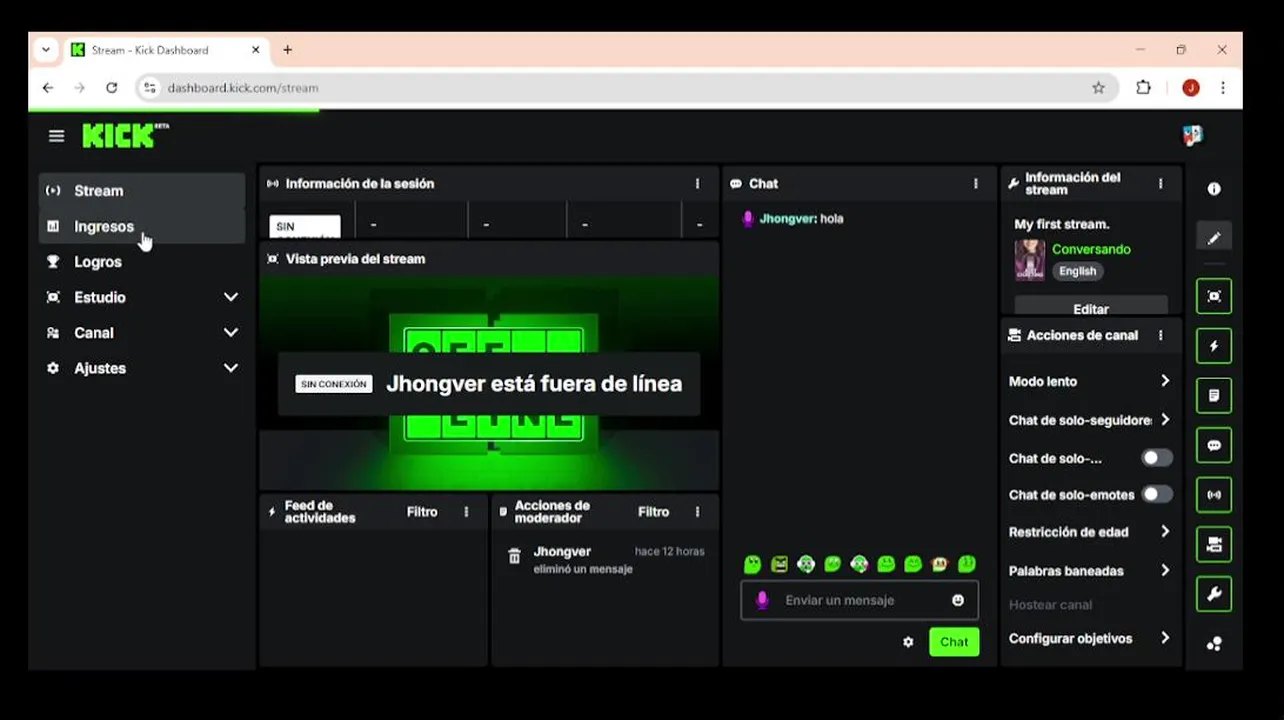Image resolution: width=1284 pixels, height=720 pixels.
Task: Open Filtro in Acciones de moderador
Action: click(653, 512)
